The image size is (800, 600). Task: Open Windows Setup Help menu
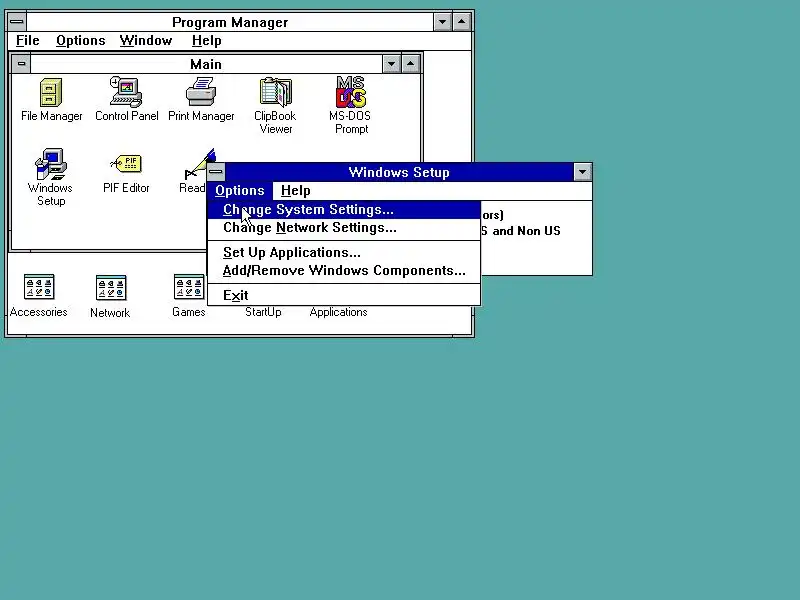click(x=295, y=191)
